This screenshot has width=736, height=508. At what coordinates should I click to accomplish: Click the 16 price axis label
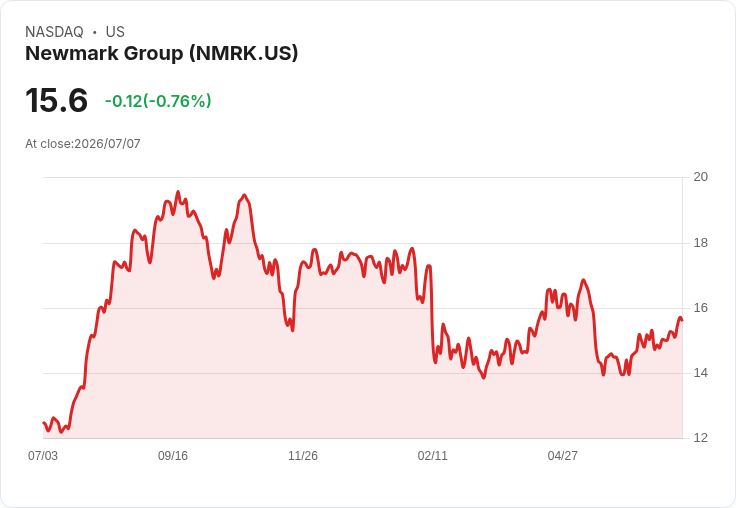pyautogui.click(x=701, y=308)
